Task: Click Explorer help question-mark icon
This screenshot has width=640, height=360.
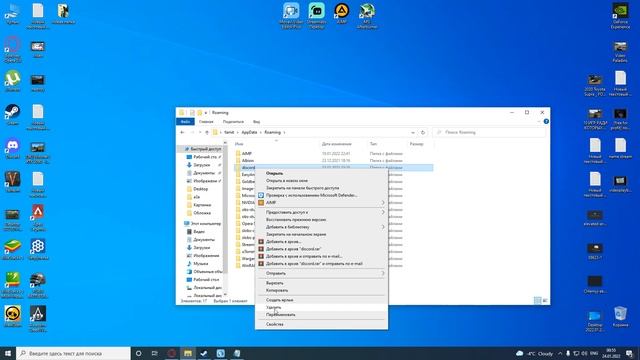Action: 546,122
